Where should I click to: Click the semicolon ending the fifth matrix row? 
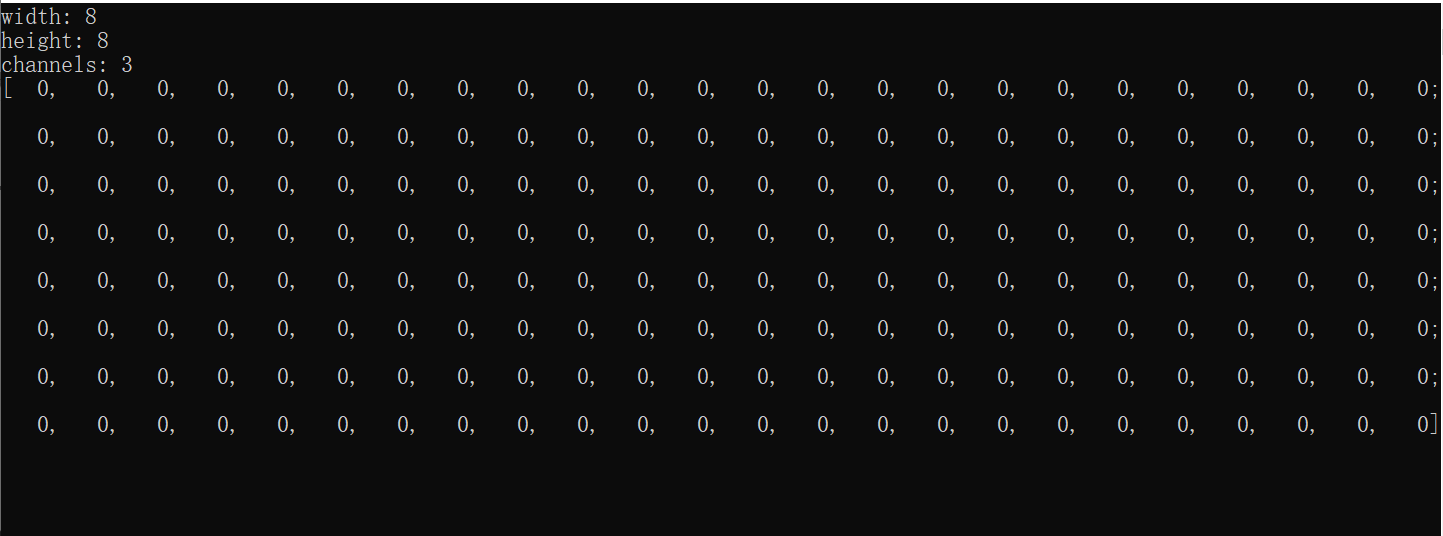(1434, 283)
